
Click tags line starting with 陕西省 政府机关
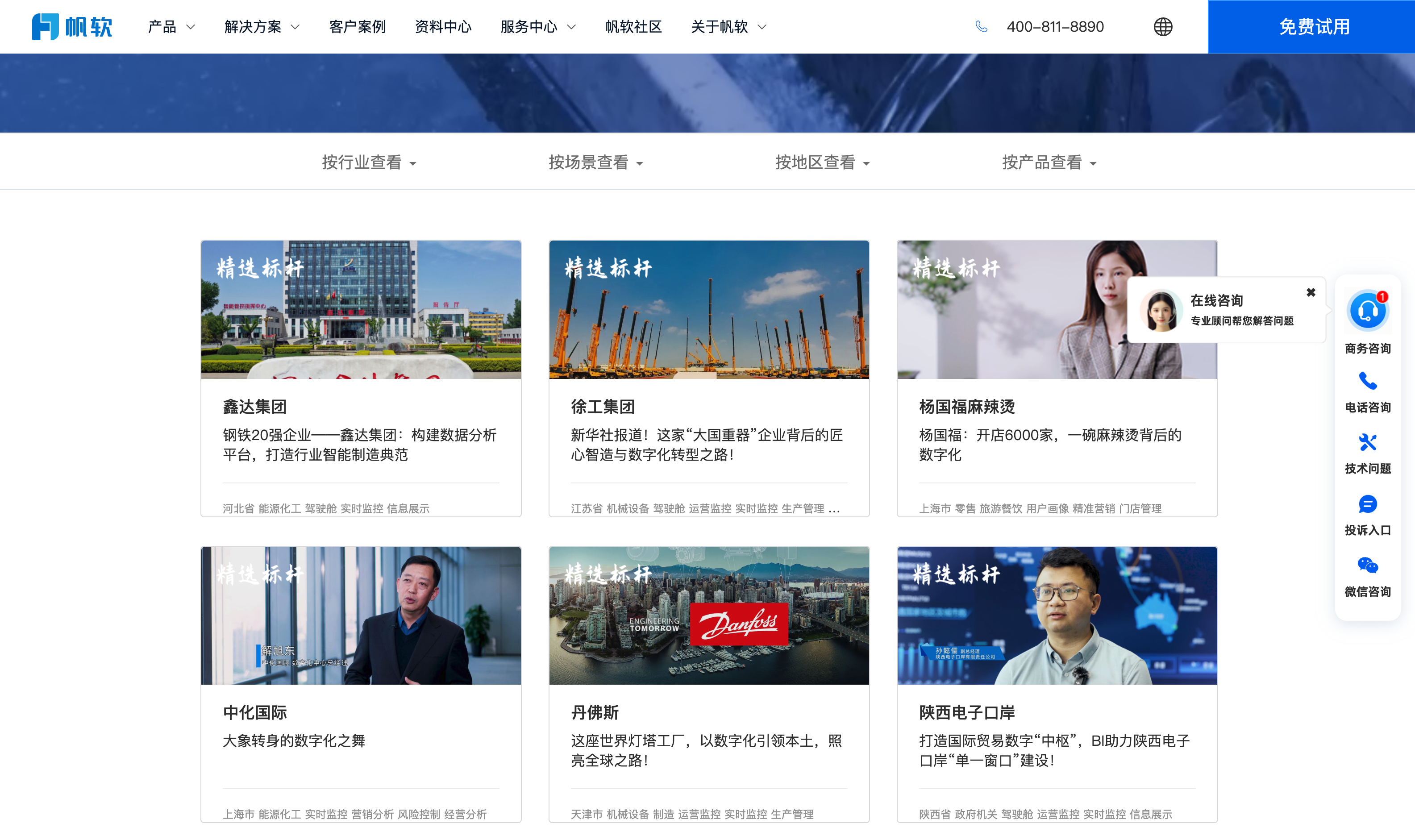point(1045,814)
